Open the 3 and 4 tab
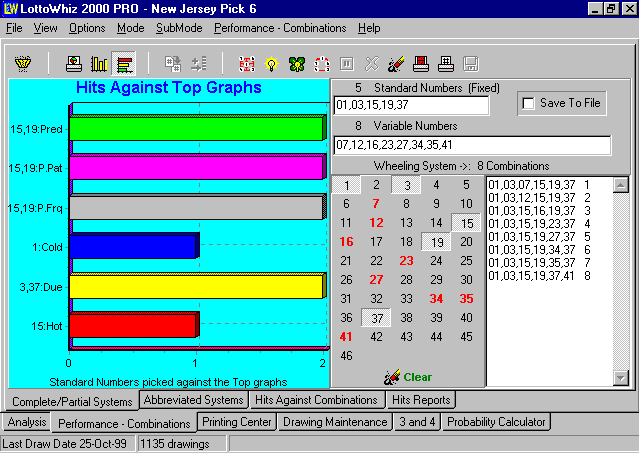This screenshot has height=453, width=639. tap(417, 422)
